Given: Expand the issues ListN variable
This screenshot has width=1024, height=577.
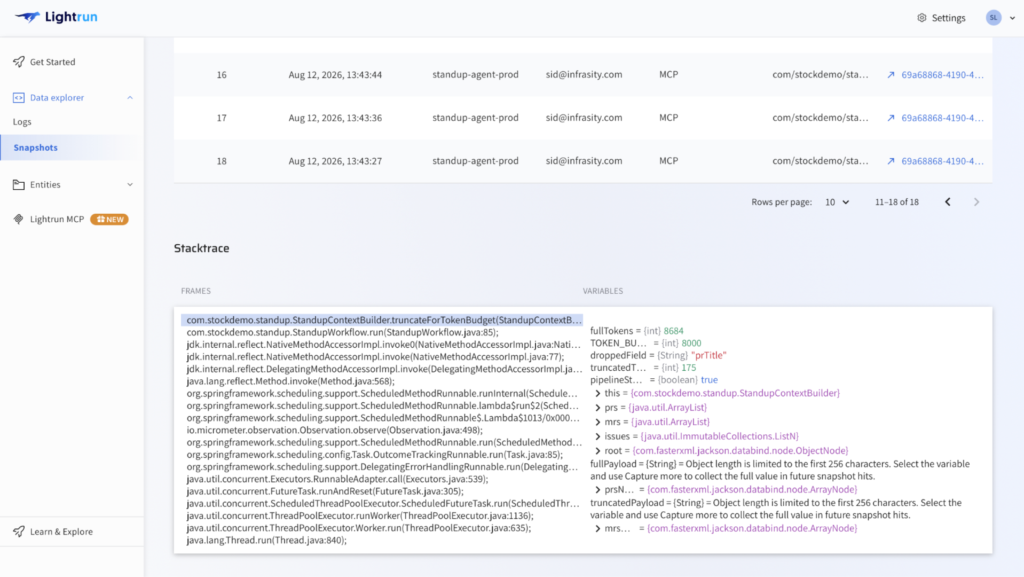Looking at the screenshot, I should tap(598, 437).
